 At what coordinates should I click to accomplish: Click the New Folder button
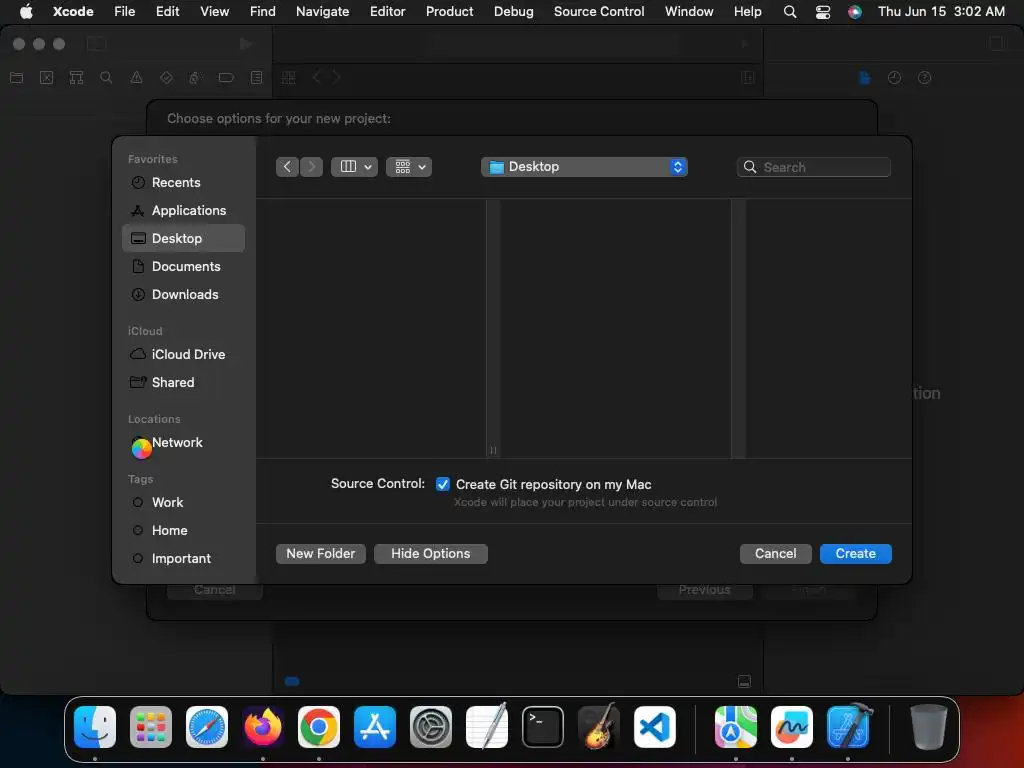pos(321,554)
